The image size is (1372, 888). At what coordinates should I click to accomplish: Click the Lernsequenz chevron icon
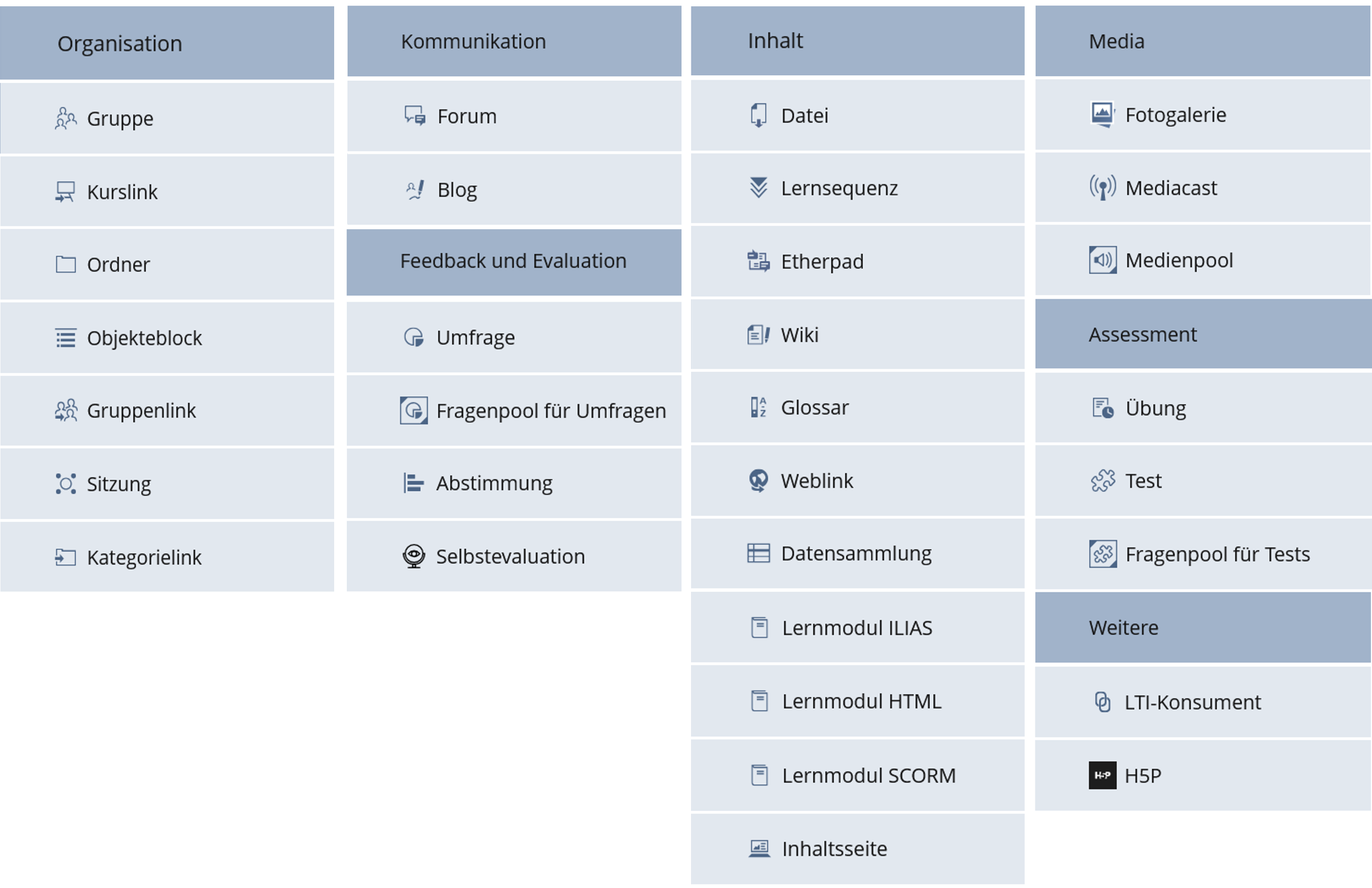pyautogui.click(x=758, y=188)
